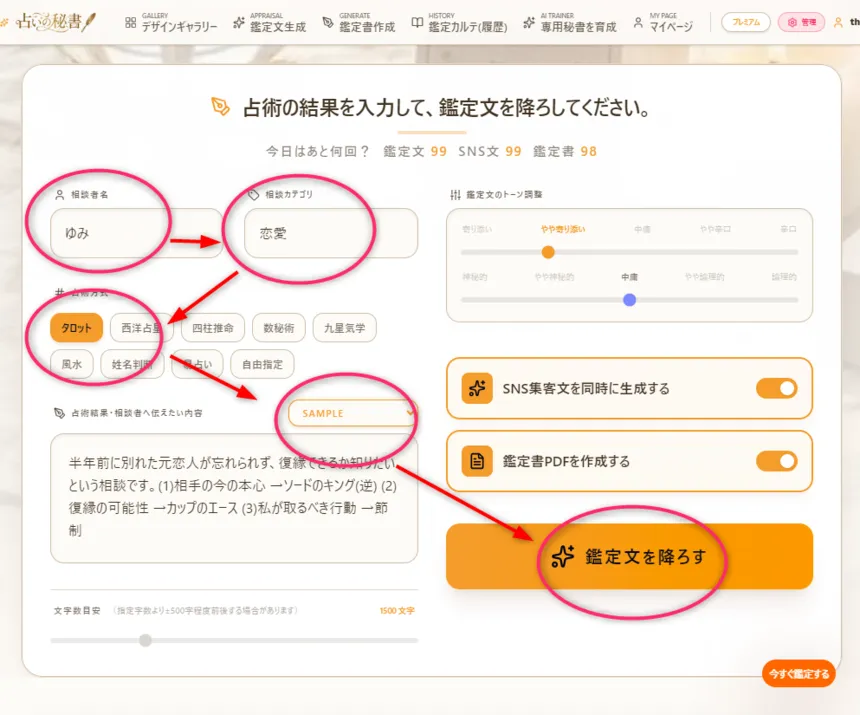Click the orange 寄り添い tone slider handle
Image resolution: width=860 pixels, height=715 pixels.
click(x=548, y=252)
